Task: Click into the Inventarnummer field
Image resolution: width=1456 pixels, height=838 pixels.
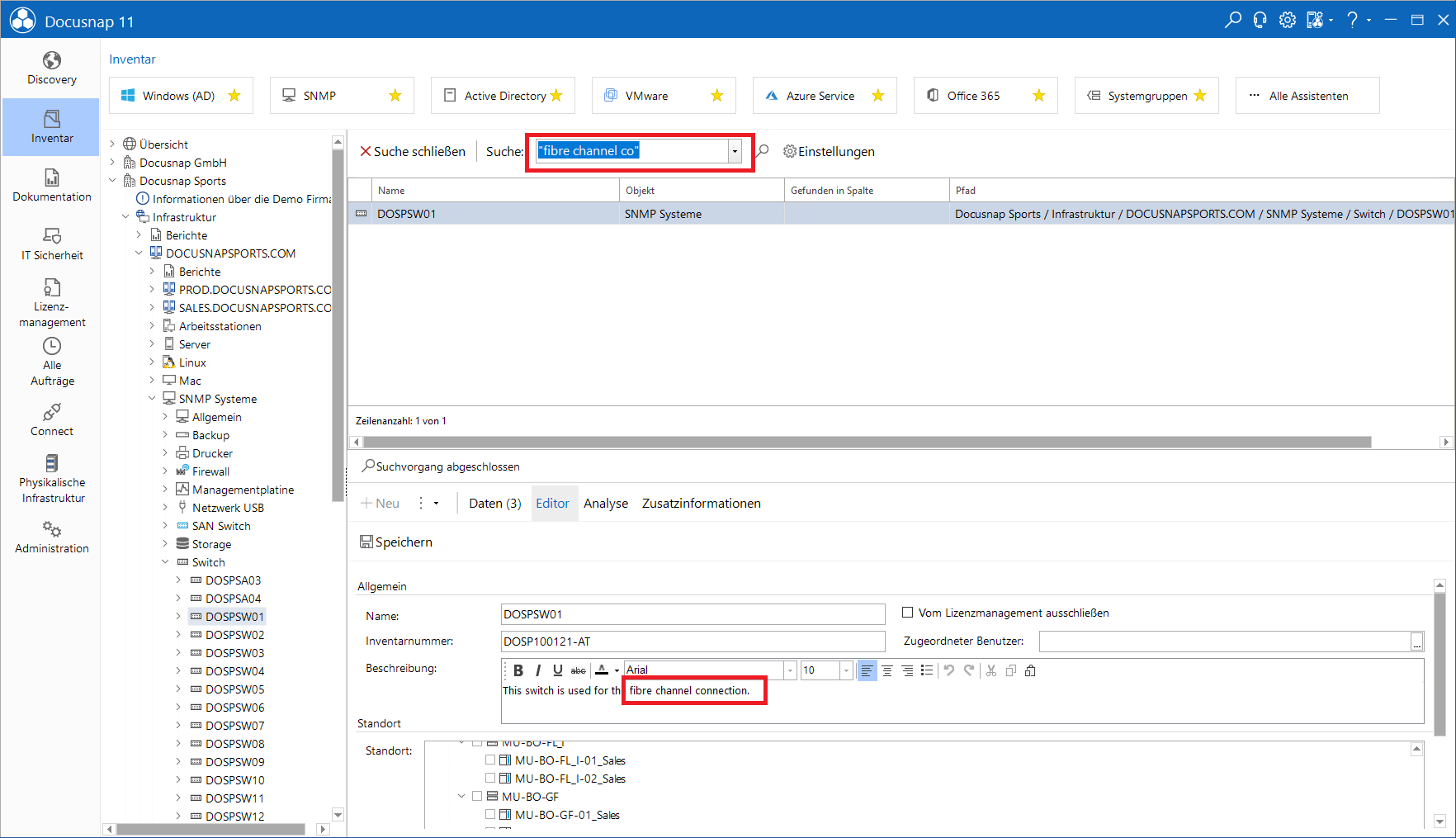Action: tap(693, 642)
